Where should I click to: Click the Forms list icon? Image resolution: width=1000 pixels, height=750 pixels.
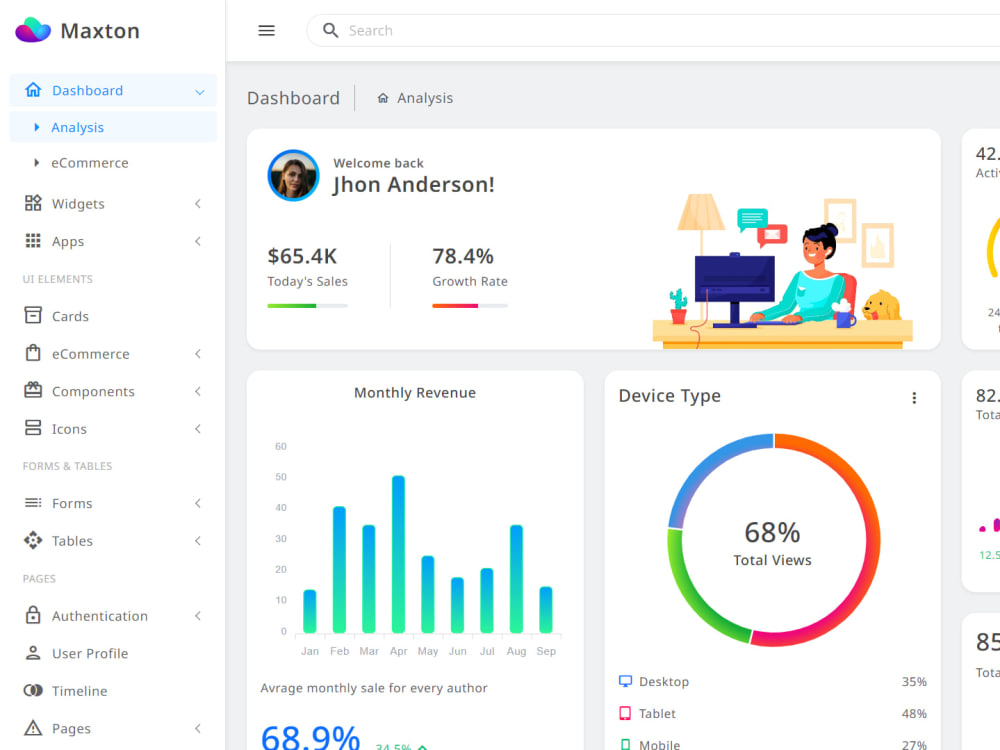(x=33, y=503)
